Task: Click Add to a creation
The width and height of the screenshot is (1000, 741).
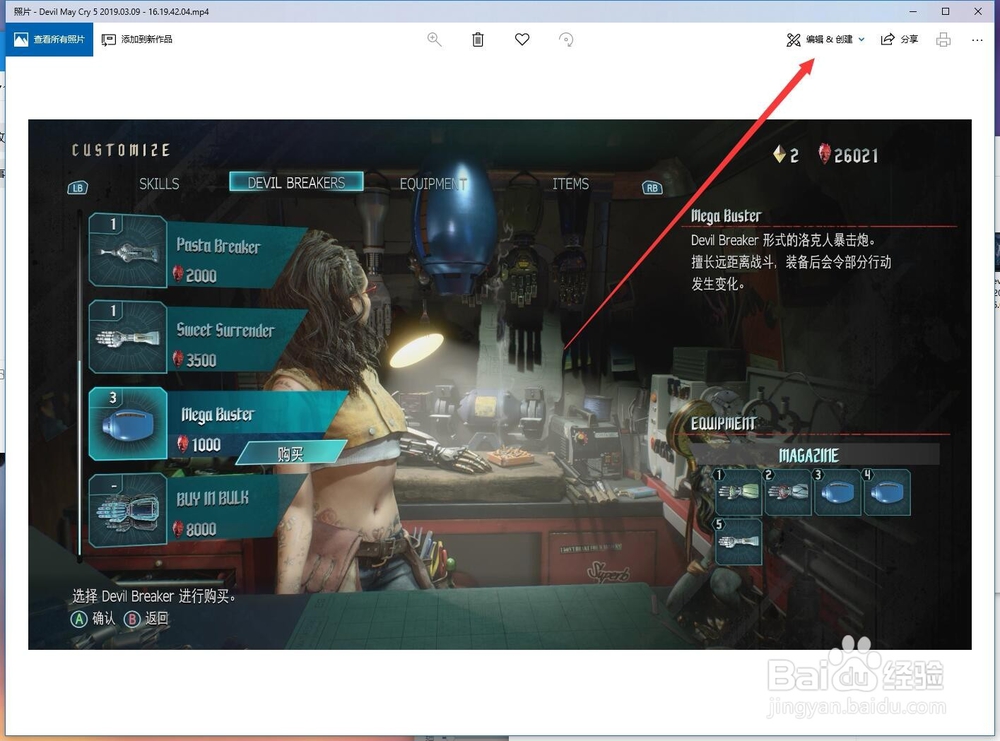Action: [137, 40]
